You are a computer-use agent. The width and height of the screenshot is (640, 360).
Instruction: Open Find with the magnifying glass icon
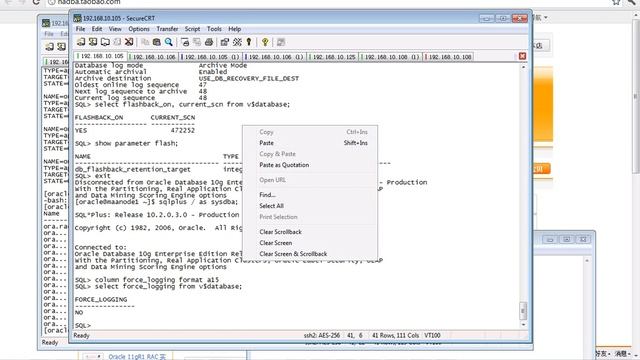[168, 42]
